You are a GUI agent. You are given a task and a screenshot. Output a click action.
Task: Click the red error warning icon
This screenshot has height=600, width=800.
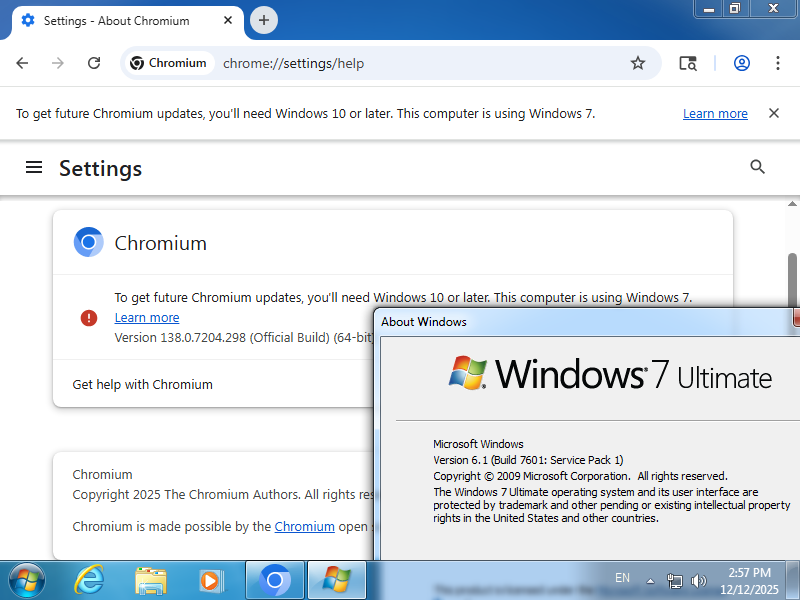[x=89, y=318]
